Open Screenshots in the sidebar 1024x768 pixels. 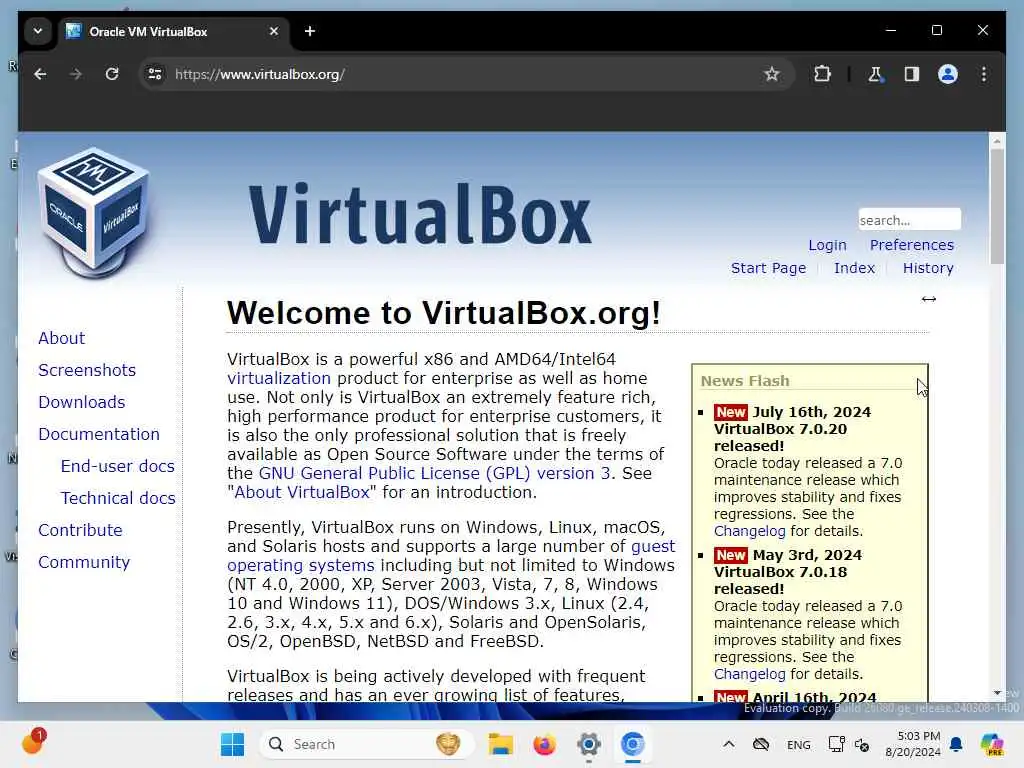87,370
